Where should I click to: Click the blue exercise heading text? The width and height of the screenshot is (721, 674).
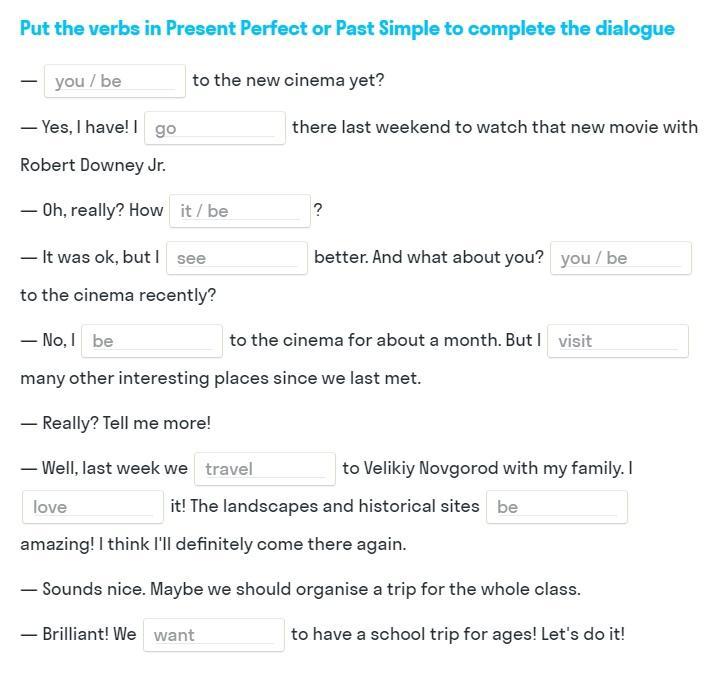[347, 29]
